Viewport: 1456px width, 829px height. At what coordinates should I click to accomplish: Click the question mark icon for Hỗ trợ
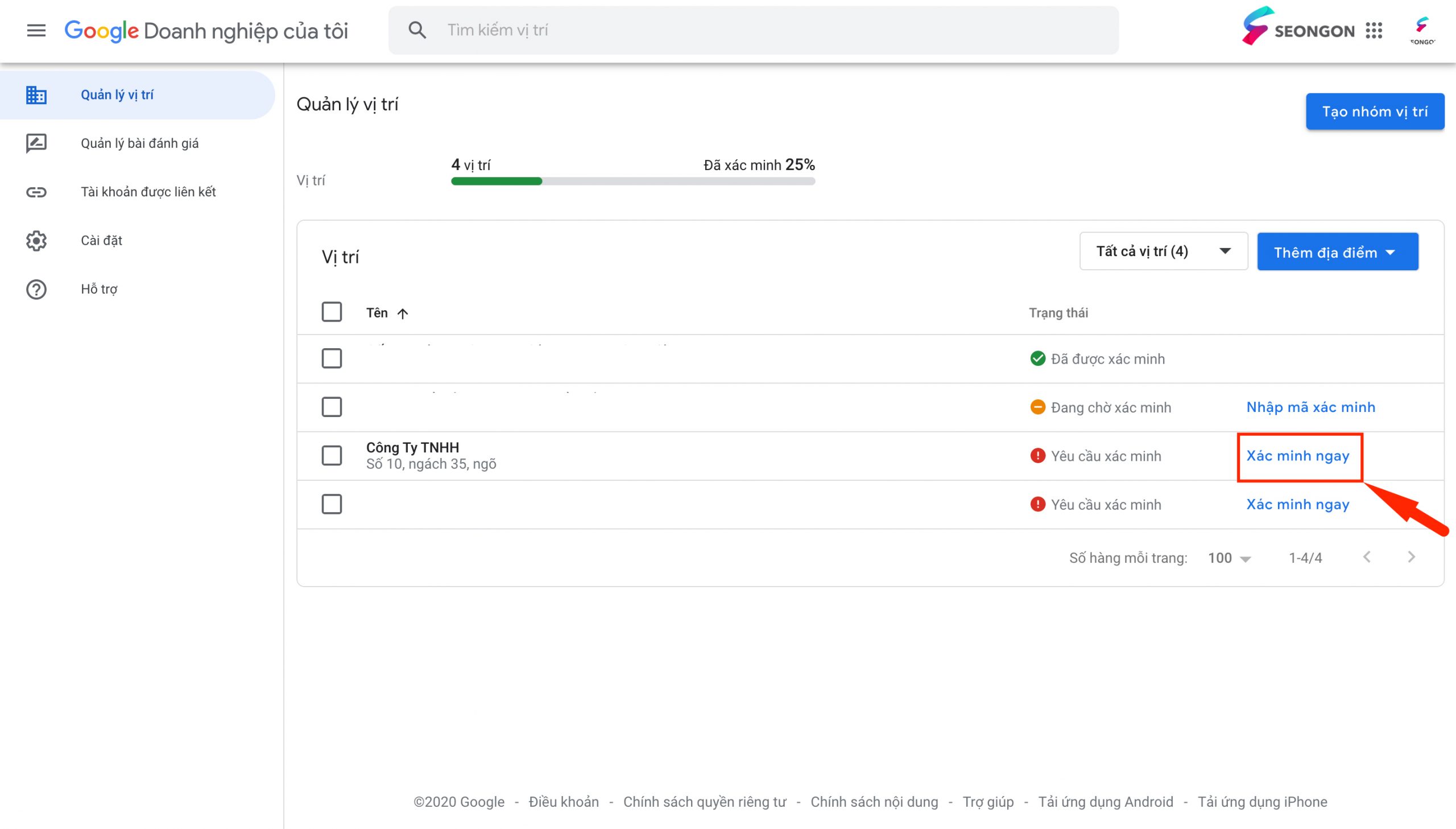36,289
